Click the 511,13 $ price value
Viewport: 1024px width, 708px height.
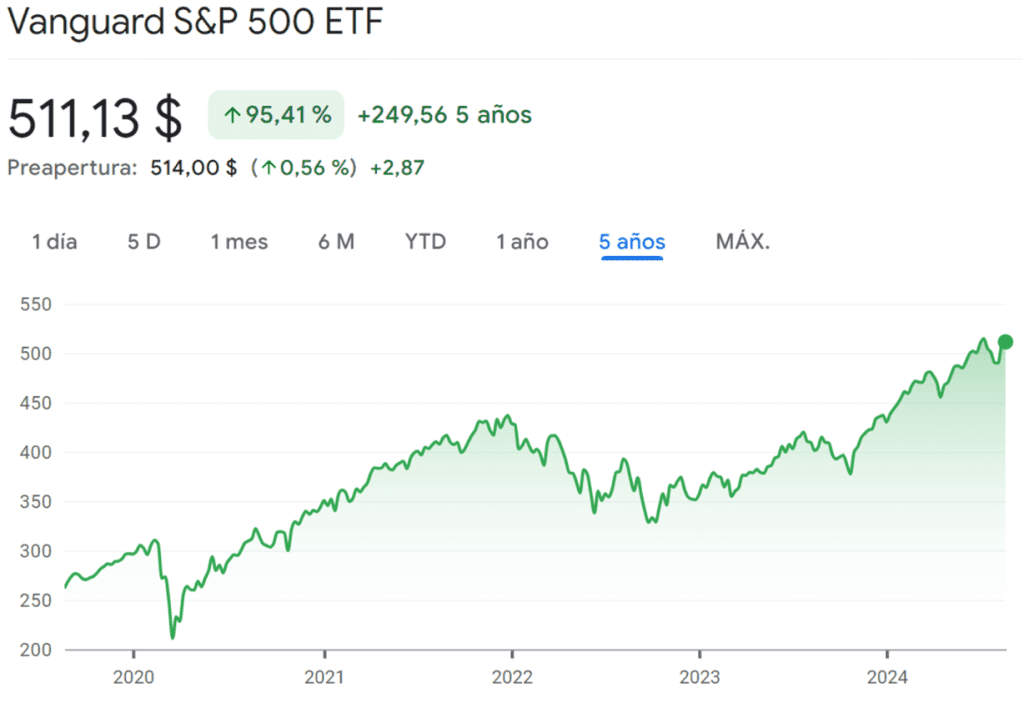(x=95, y=117)
